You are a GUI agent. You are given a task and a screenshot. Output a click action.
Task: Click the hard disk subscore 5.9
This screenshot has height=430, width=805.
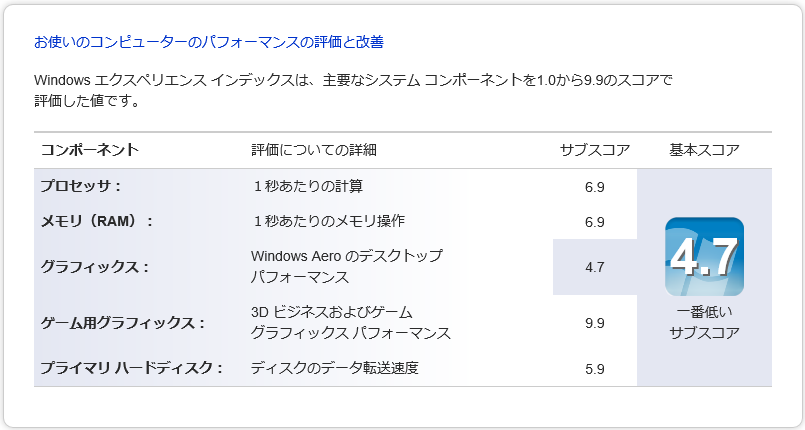tap(595, 369)
